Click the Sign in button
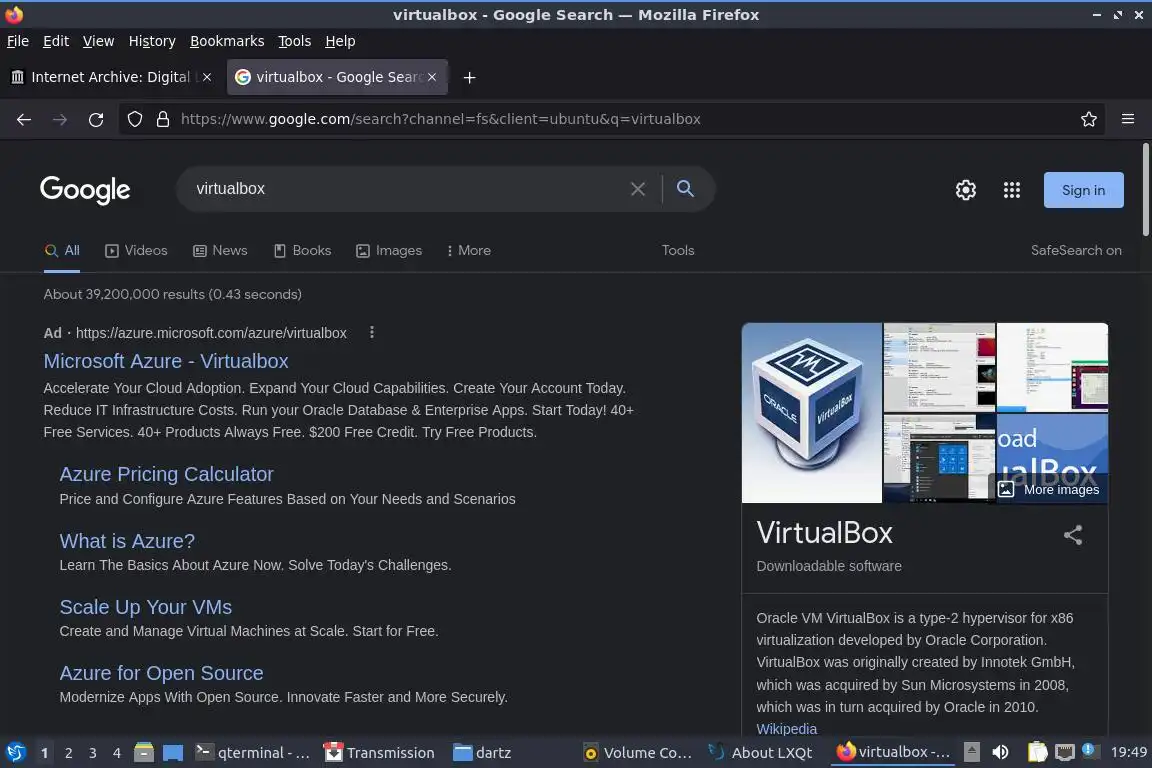The image size is (1152, 768). pyautogui.click(x=1084, y=190)
